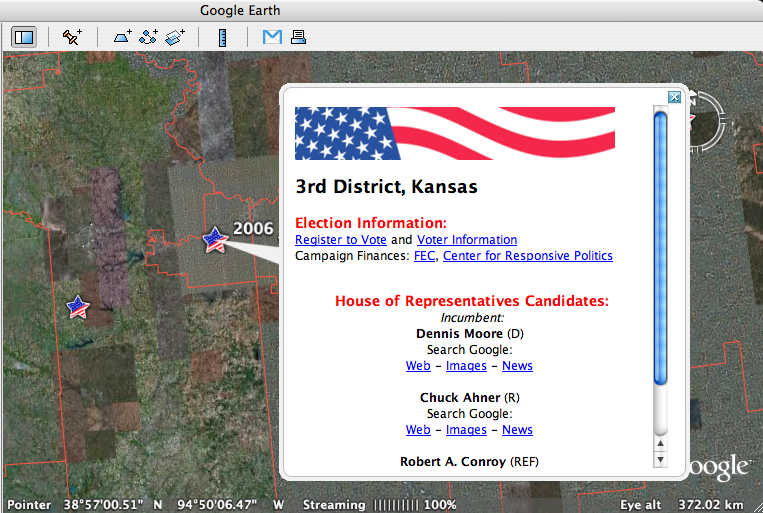
Task: Click the 'House of Representatives Candidates:' heading
Action: tap(472, 301)
